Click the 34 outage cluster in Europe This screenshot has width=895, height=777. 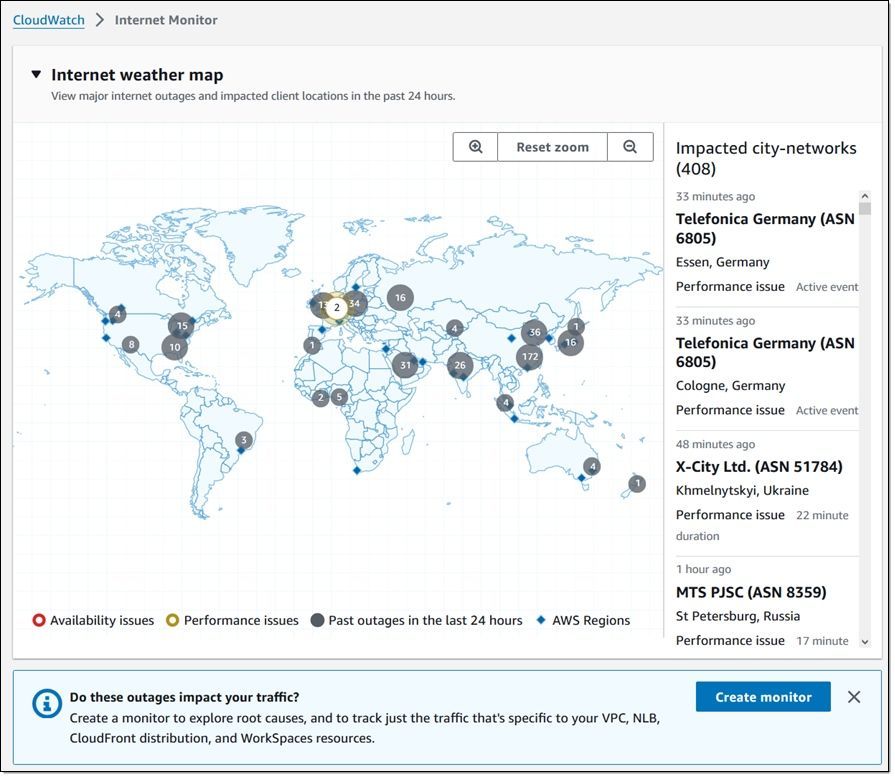click(x=355, y=303)
